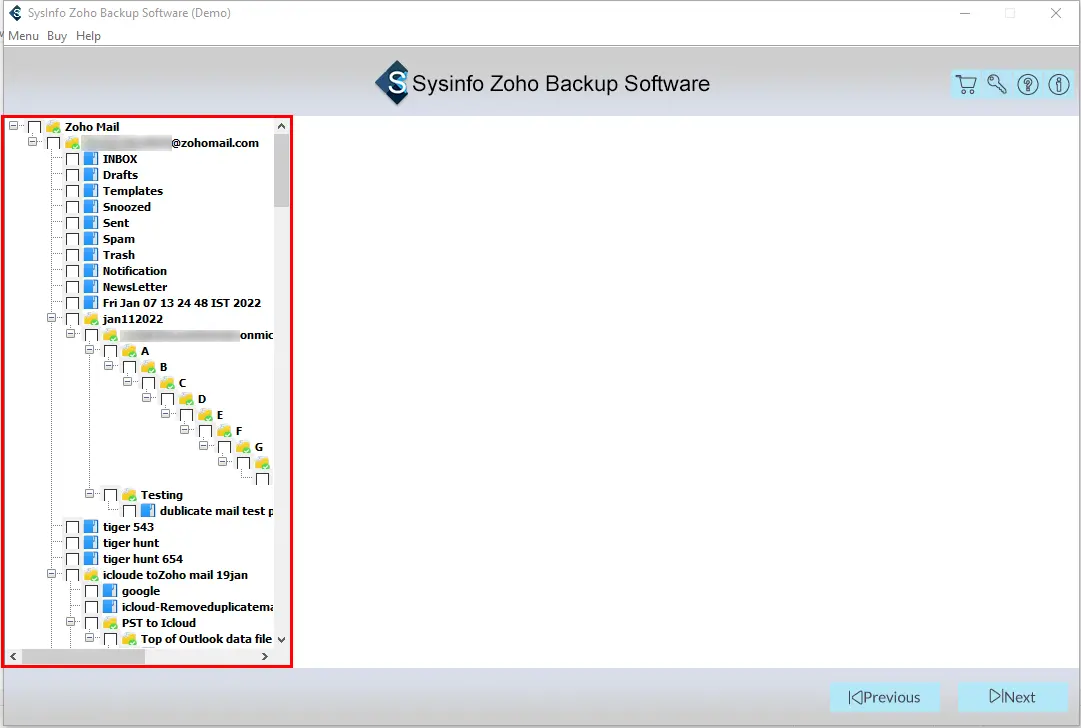Click the Spam folder icon
The width and height of the screenshot is (1081, 728).
pos(91,239)
